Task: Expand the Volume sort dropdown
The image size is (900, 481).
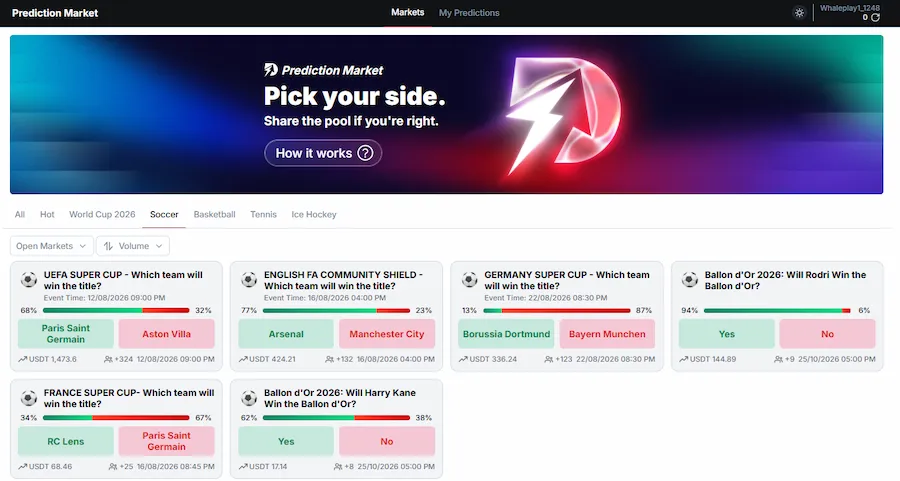Action: tap(133, 246)
